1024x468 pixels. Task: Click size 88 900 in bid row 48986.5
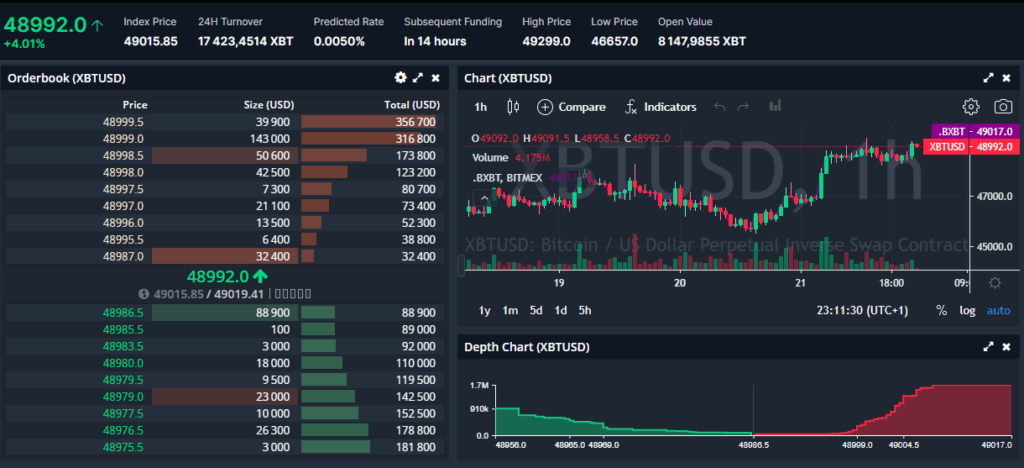272,313
